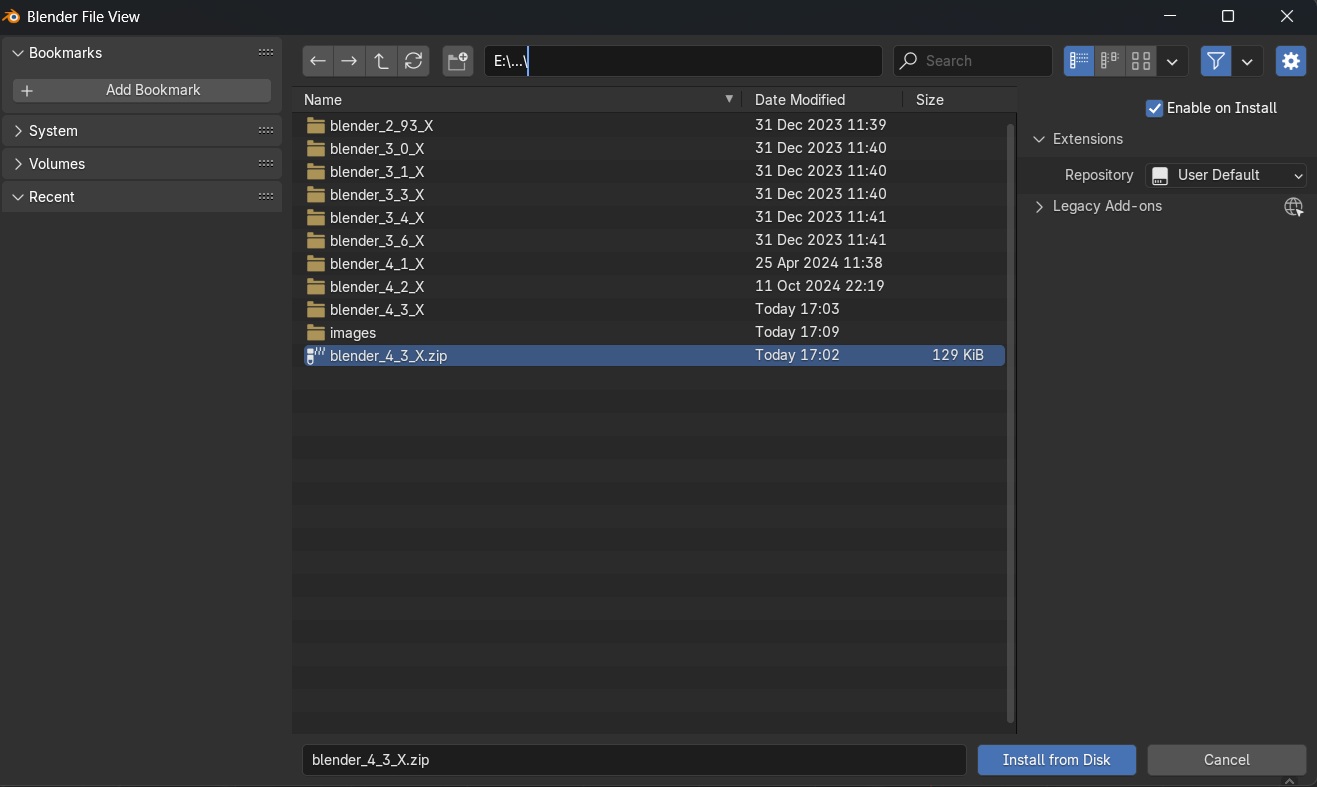Create a new directory
This screenshot has width=1317, height=787.
click(x=458, y=61)
